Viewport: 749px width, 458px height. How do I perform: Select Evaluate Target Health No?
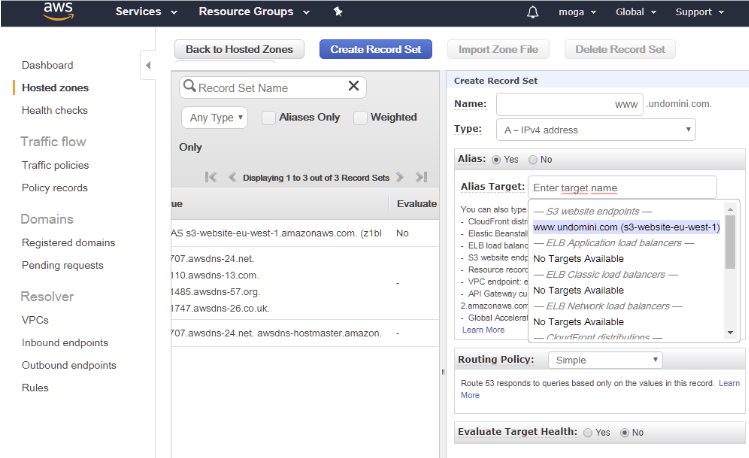(x=624, y=433)
